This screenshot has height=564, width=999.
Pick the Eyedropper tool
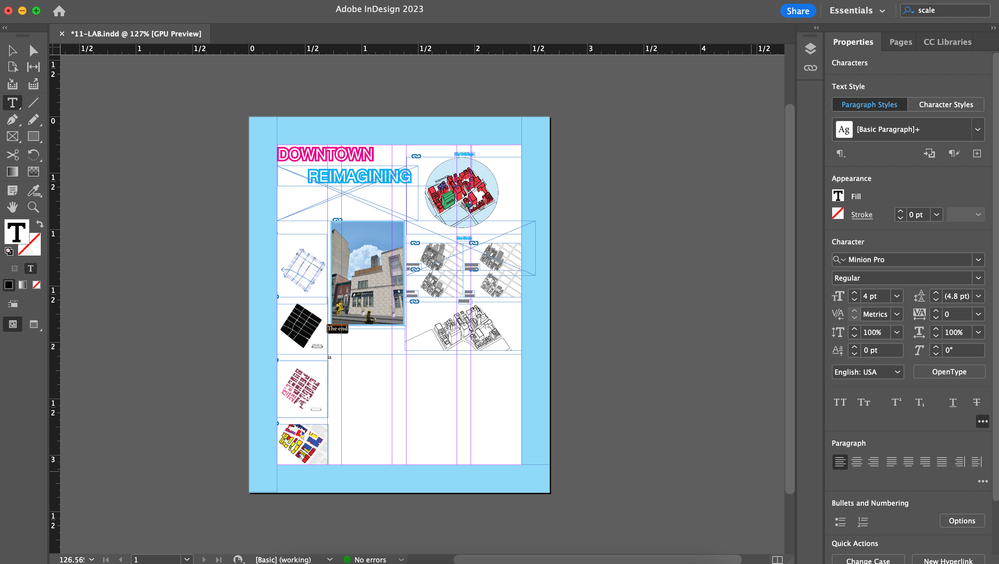point(34,190)
